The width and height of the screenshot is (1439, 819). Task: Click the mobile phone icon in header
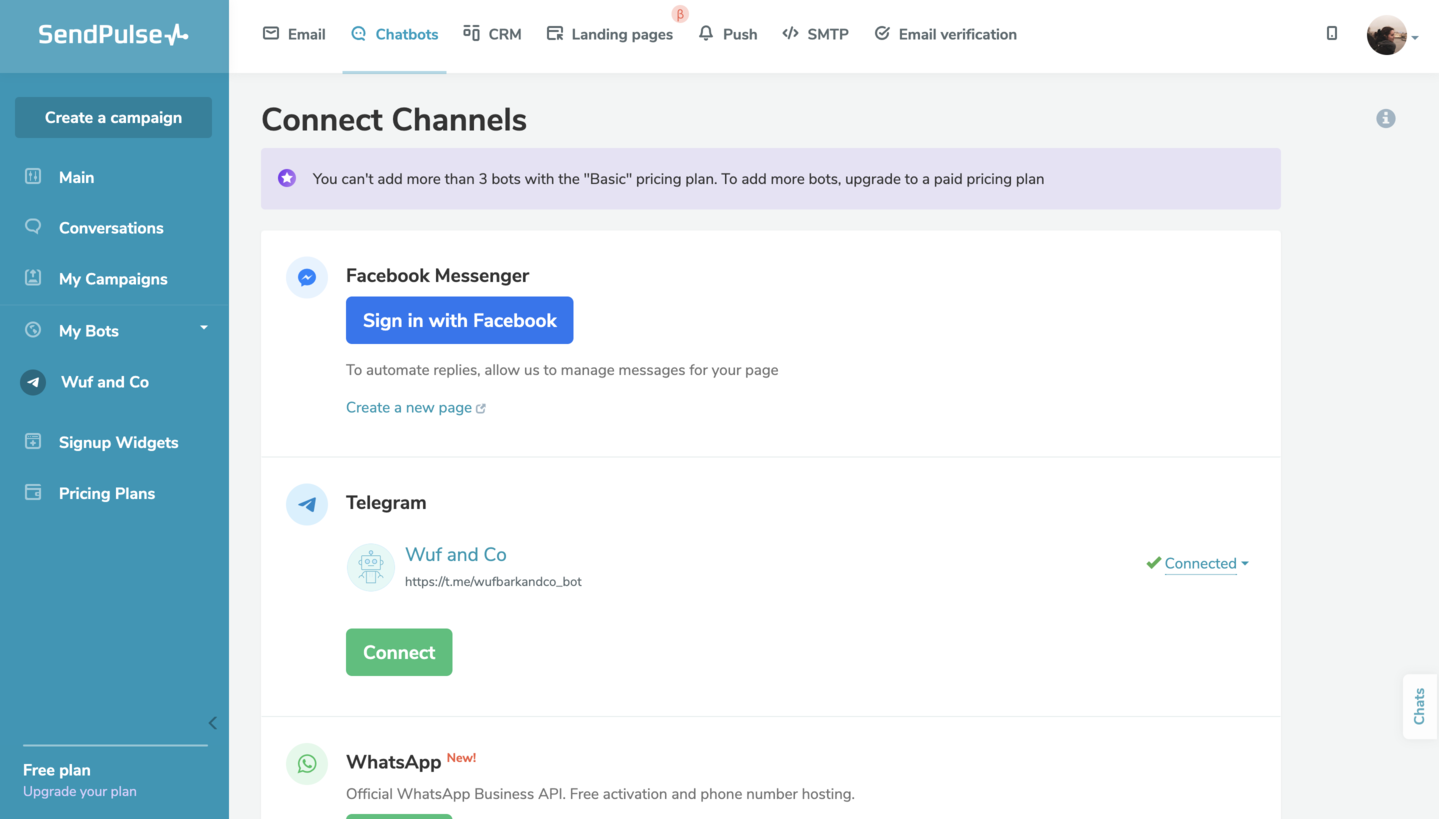[x=1332, y=33]
